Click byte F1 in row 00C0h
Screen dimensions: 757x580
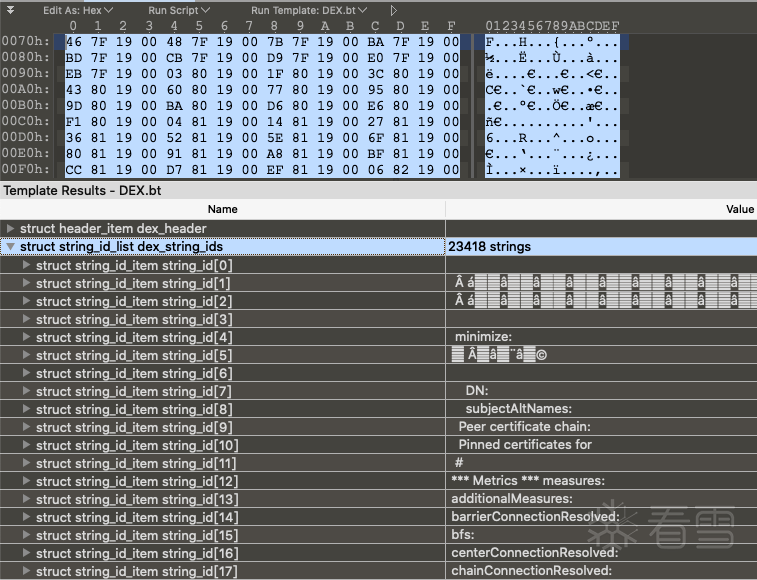(x=73, y=121)
